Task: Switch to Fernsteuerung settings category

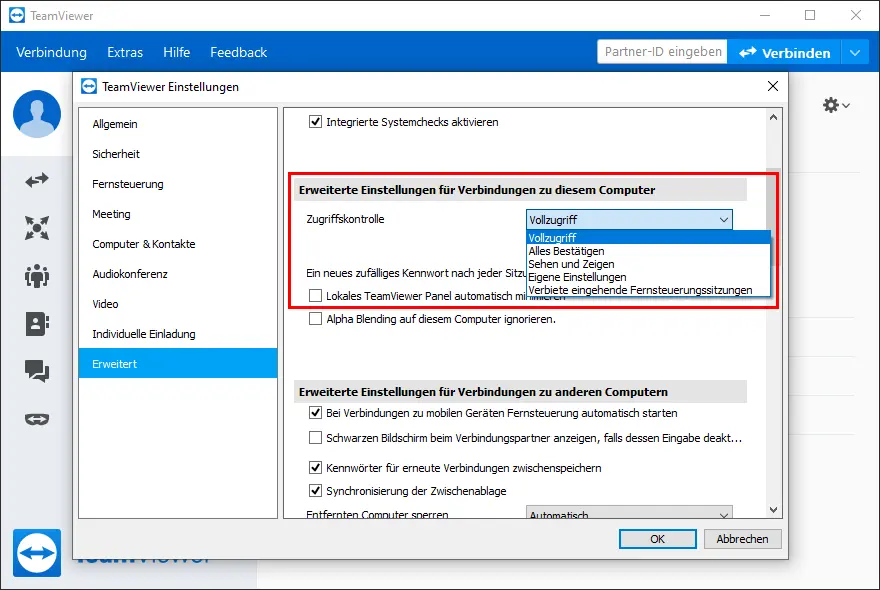Action: click(x=178, y=184)
